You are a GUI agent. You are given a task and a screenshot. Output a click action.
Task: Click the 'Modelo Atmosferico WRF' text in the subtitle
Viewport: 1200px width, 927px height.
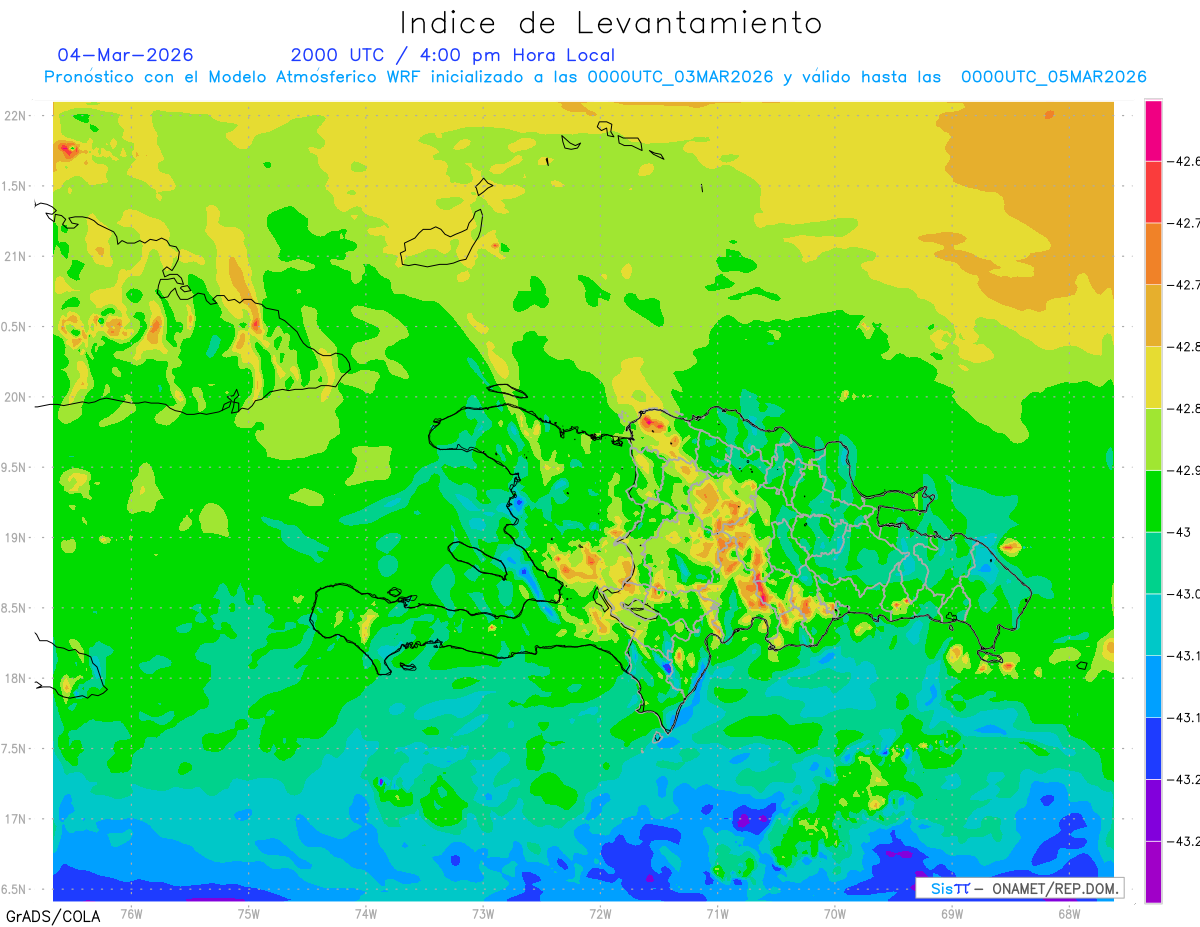point(311,77)
